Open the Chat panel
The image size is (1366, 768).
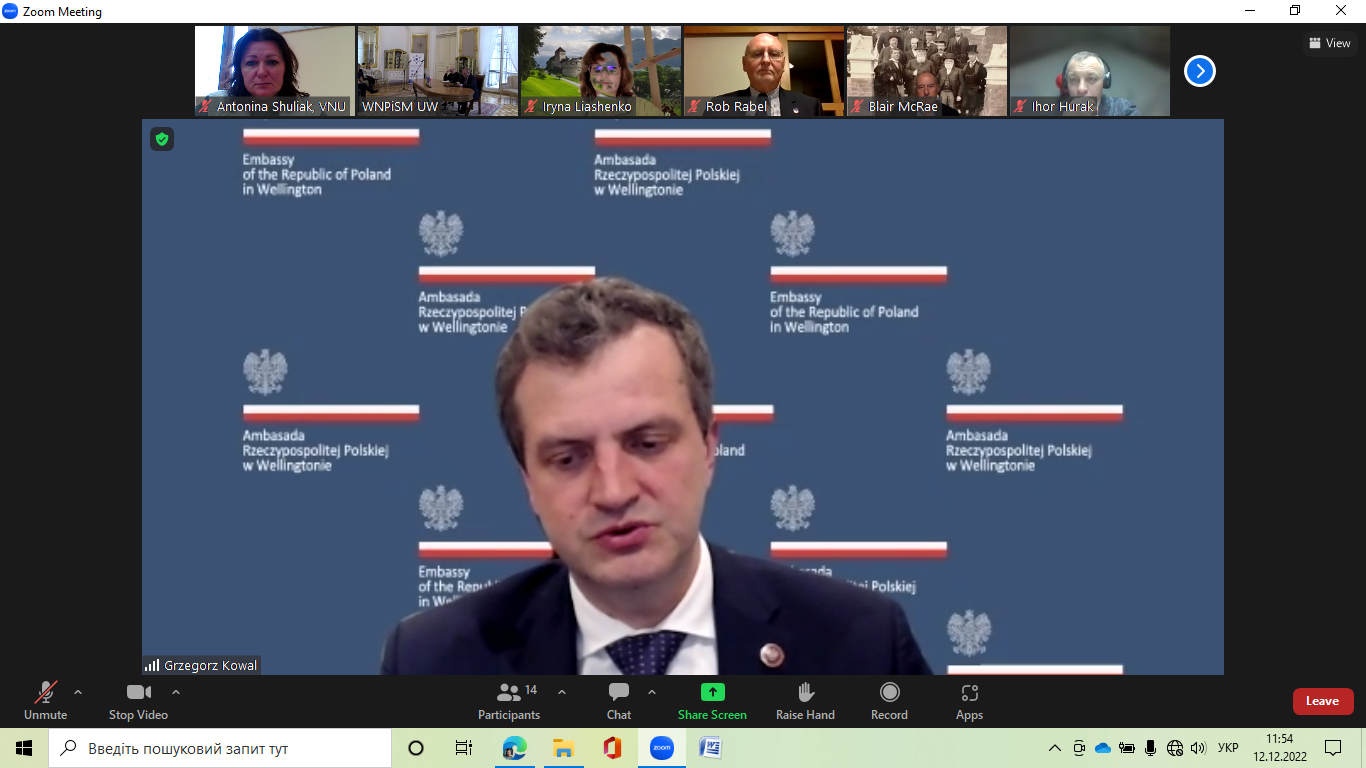[618, 700]
